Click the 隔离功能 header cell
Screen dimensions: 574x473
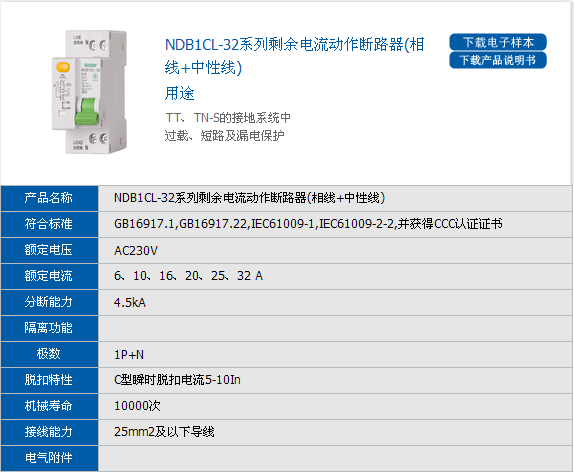point(49,328)
